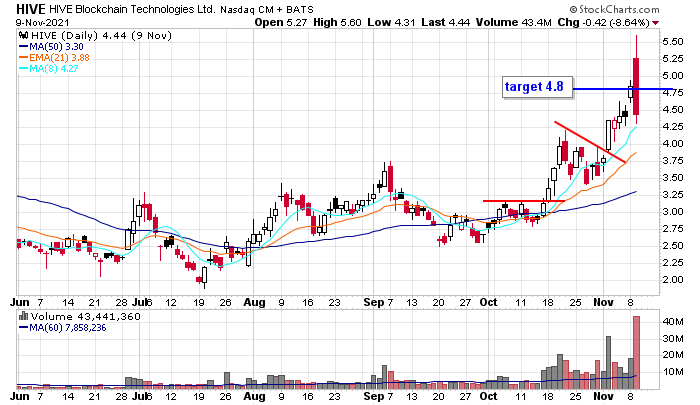
Task: Click the Low 4.31 value
Action: (391, 22)
